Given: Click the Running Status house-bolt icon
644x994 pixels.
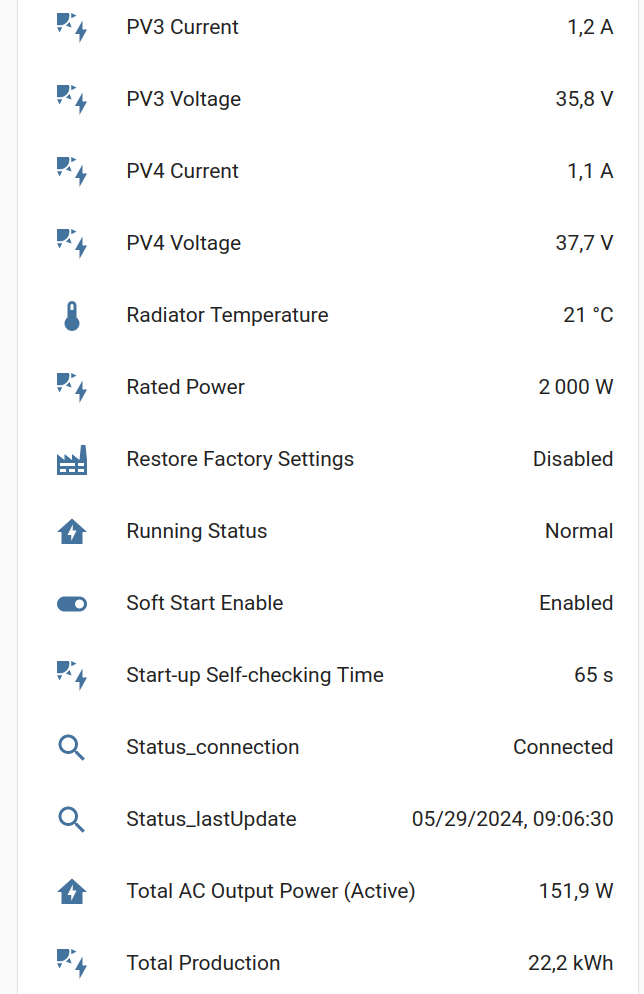Looking at the screenshot, I should (72, 532).
